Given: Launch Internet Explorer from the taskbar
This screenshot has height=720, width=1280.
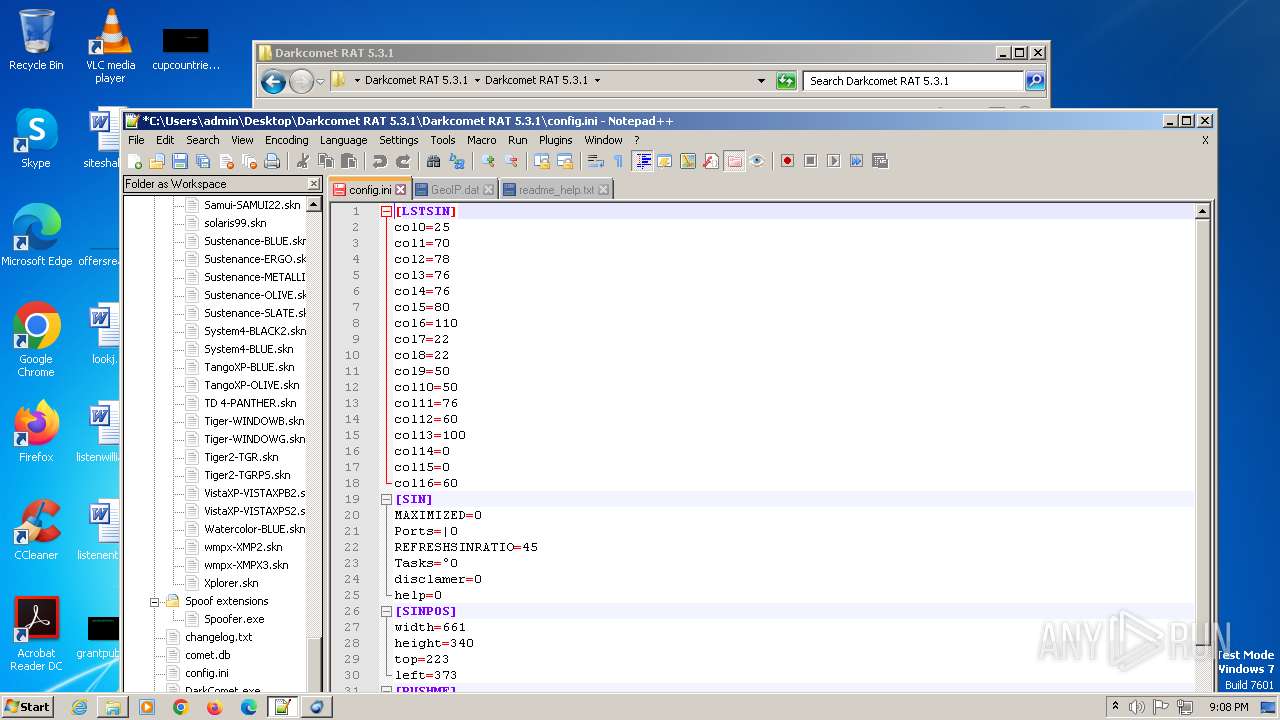Looking at the screenshot, I should click(79, 707).
